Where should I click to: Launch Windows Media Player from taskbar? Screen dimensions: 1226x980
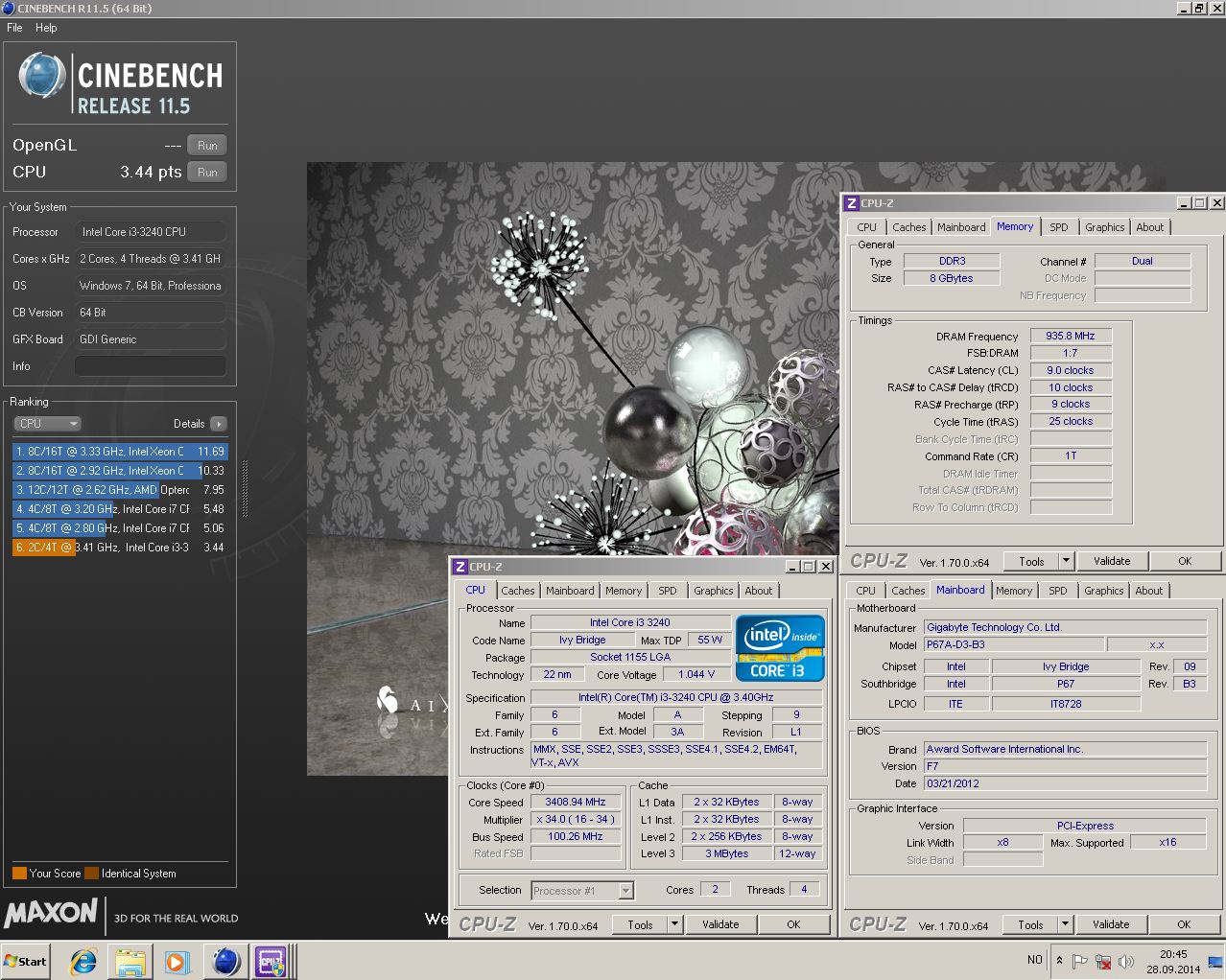pos(177,961)
